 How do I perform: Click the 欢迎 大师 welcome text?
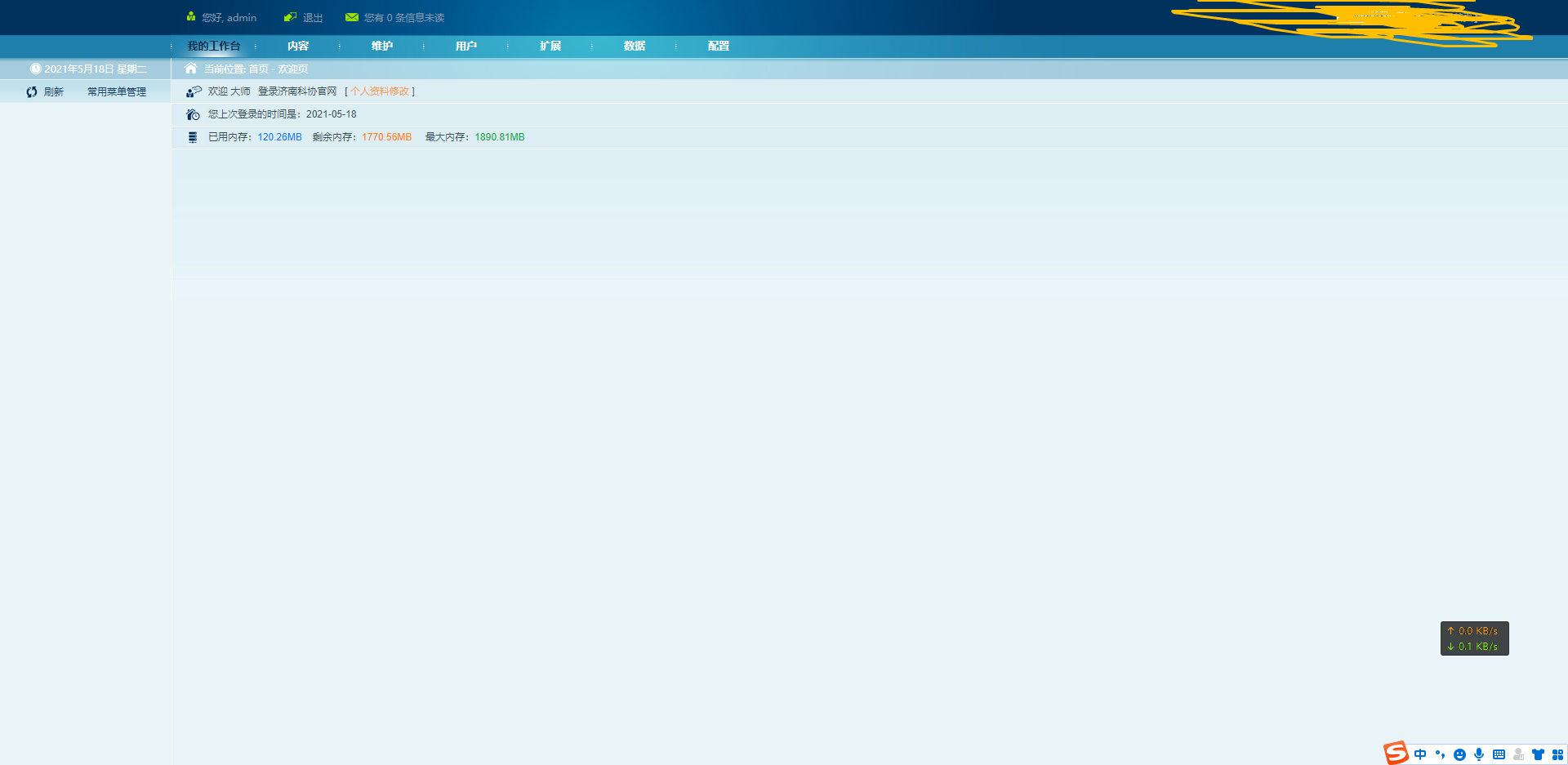pyautogui.click(x=229, y=91)
